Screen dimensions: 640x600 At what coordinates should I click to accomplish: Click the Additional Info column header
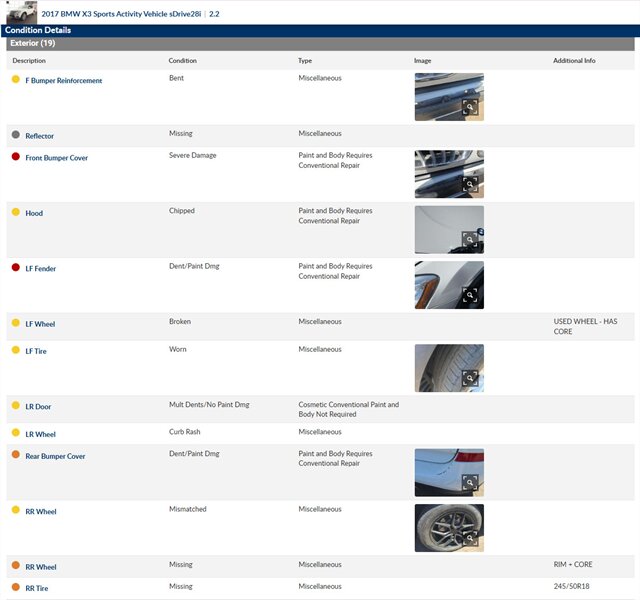click(x=574, y=61)
